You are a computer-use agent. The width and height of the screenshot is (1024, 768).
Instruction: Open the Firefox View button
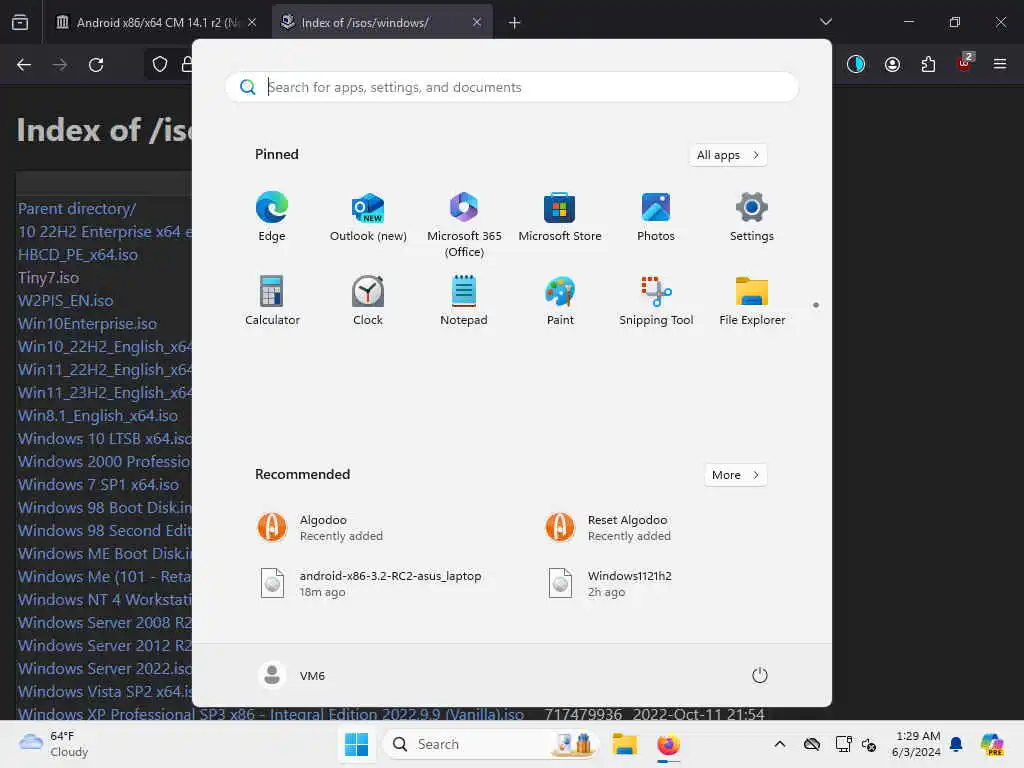pos(20,23)
